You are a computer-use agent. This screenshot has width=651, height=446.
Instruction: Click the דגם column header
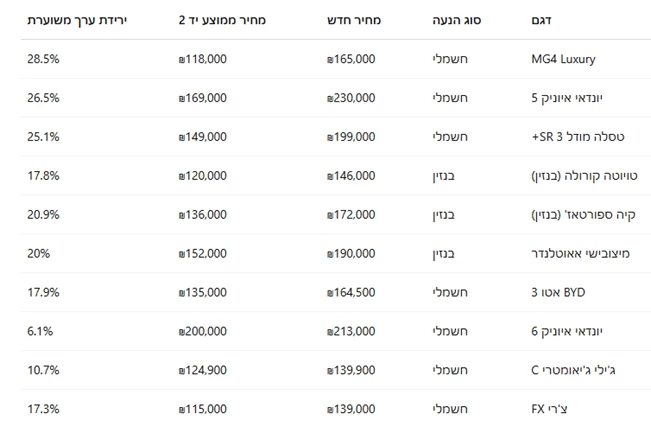[541, 20]
